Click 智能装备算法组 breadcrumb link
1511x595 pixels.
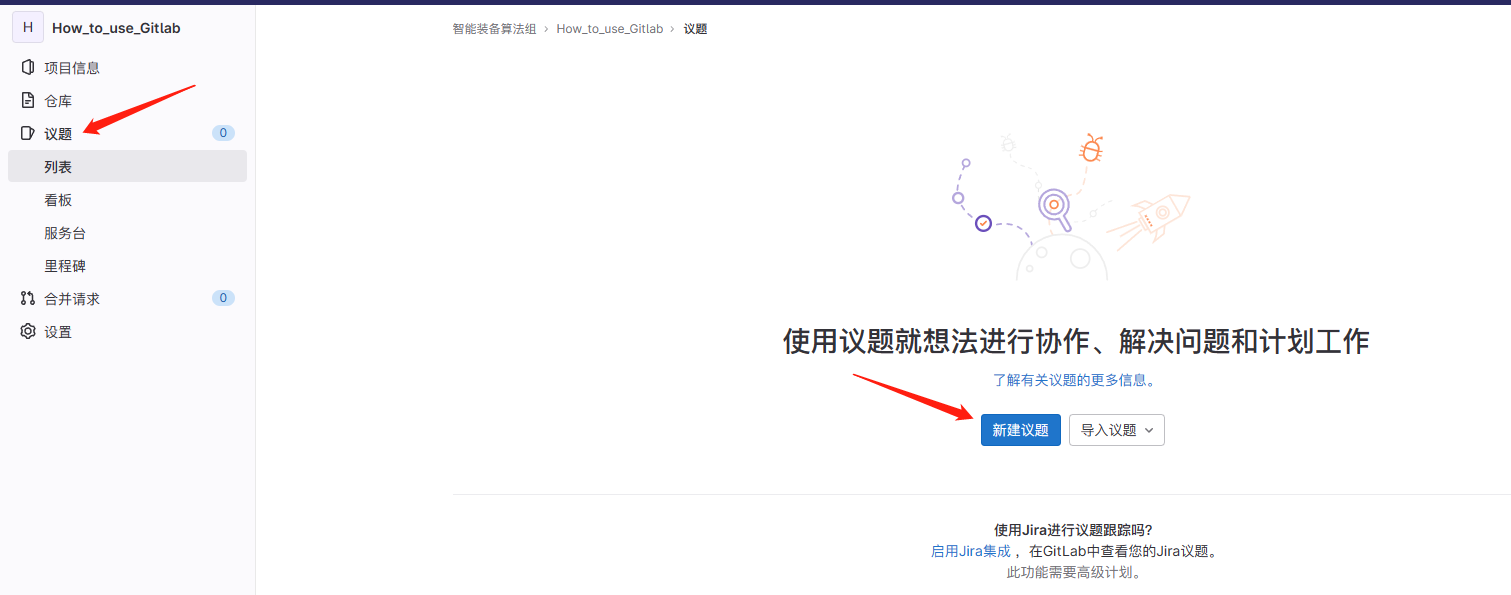[494, 29]
